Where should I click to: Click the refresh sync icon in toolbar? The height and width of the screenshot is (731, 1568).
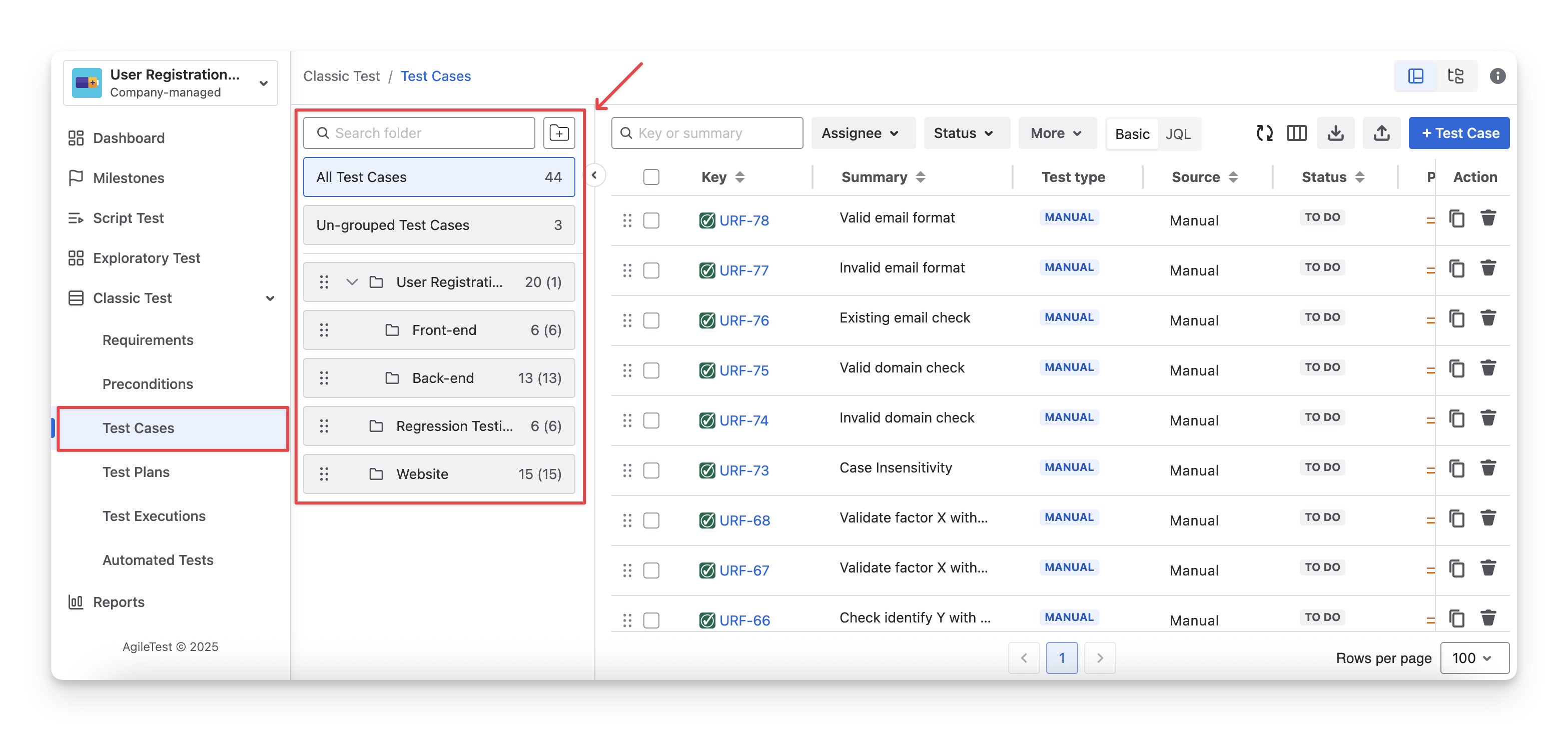pyautogui.click(x=1264, y=132)
